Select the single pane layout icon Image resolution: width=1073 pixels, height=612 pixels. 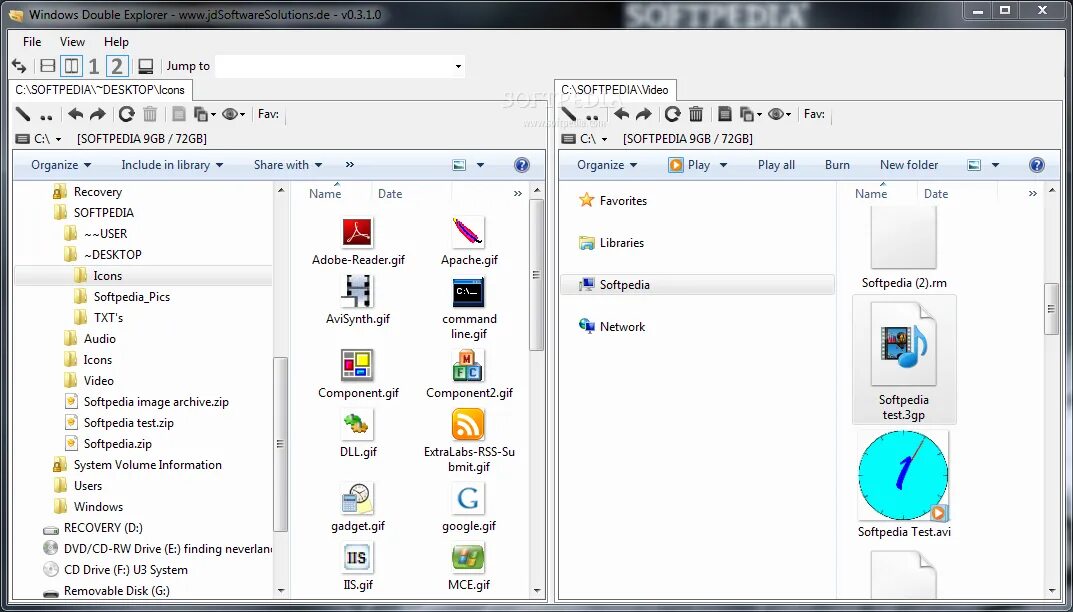click(x=146, y=66)
